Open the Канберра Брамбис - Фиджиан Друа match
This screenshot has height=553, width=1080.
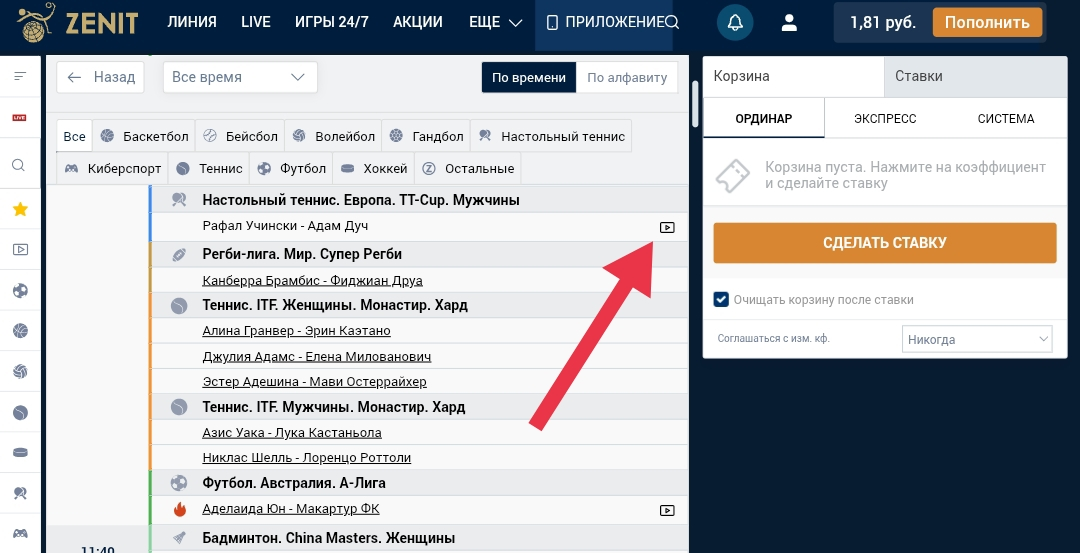pos(312,280)
